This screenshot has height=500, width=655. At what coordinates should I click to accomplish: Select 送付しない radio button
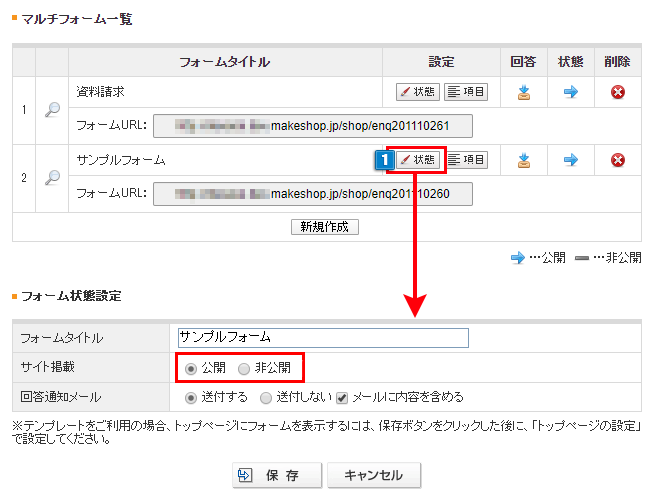pos(266,398)
